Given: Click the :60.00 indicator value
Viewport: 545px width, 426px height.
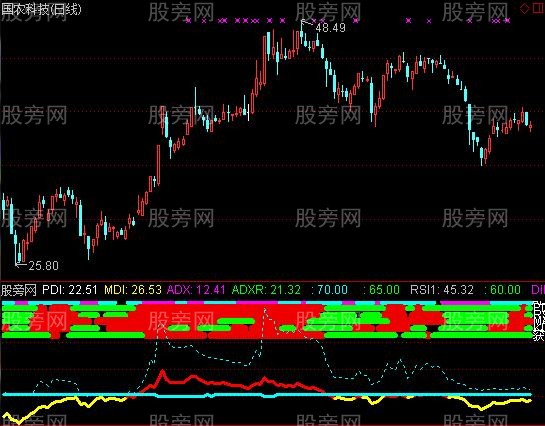Looking at the screenshot, I should click(502, 289).
